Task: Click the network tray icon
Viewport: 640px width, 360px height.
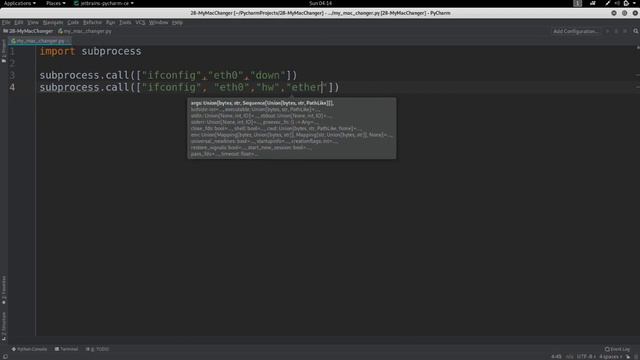Action: tap(593, 3)
